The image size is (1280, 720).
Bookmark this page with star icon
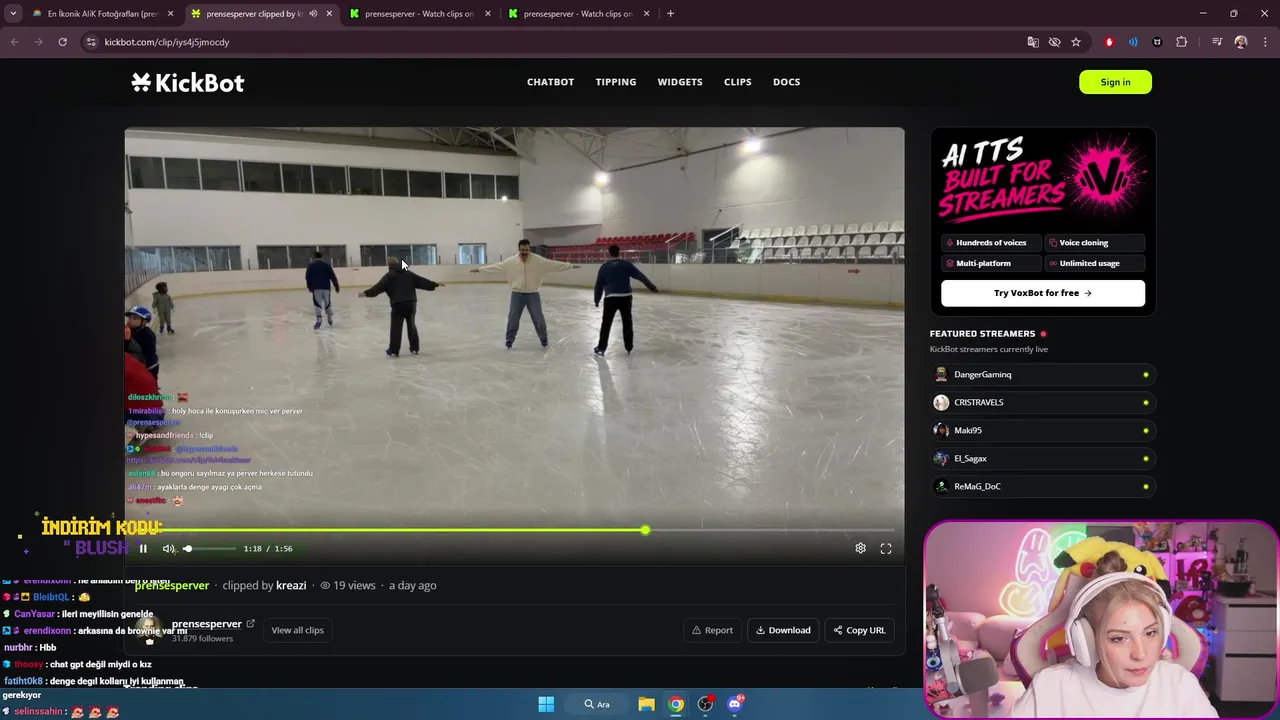(x=1076, y=42)
